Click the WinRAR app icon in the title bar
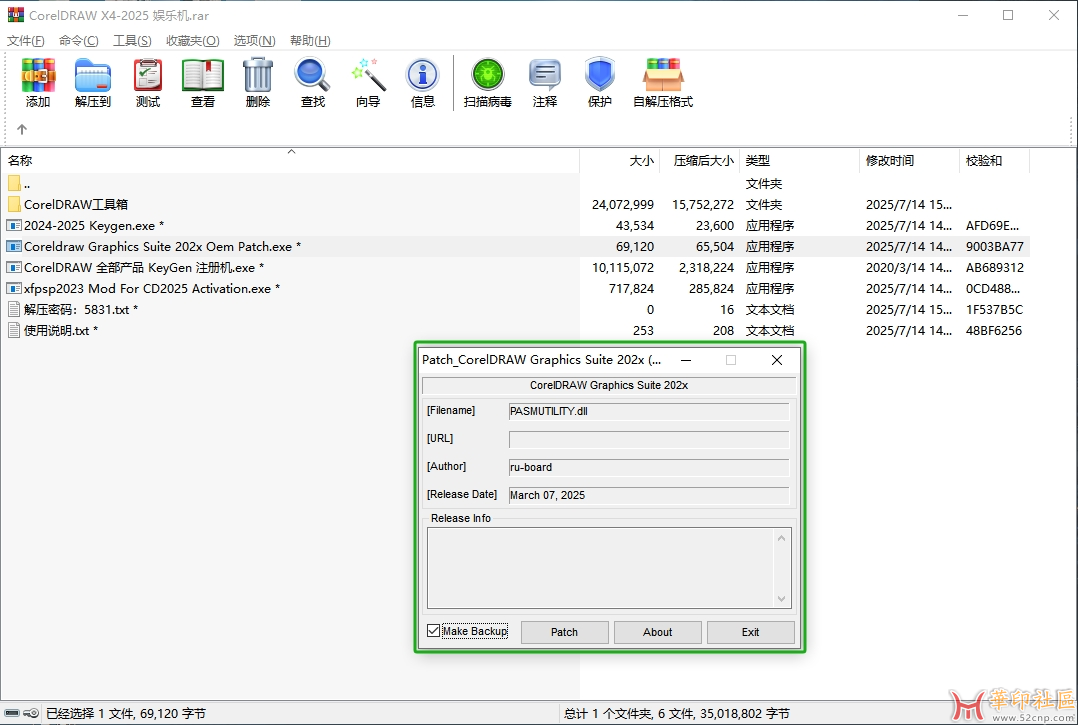 pyautogui.click(x=15, y=15)
